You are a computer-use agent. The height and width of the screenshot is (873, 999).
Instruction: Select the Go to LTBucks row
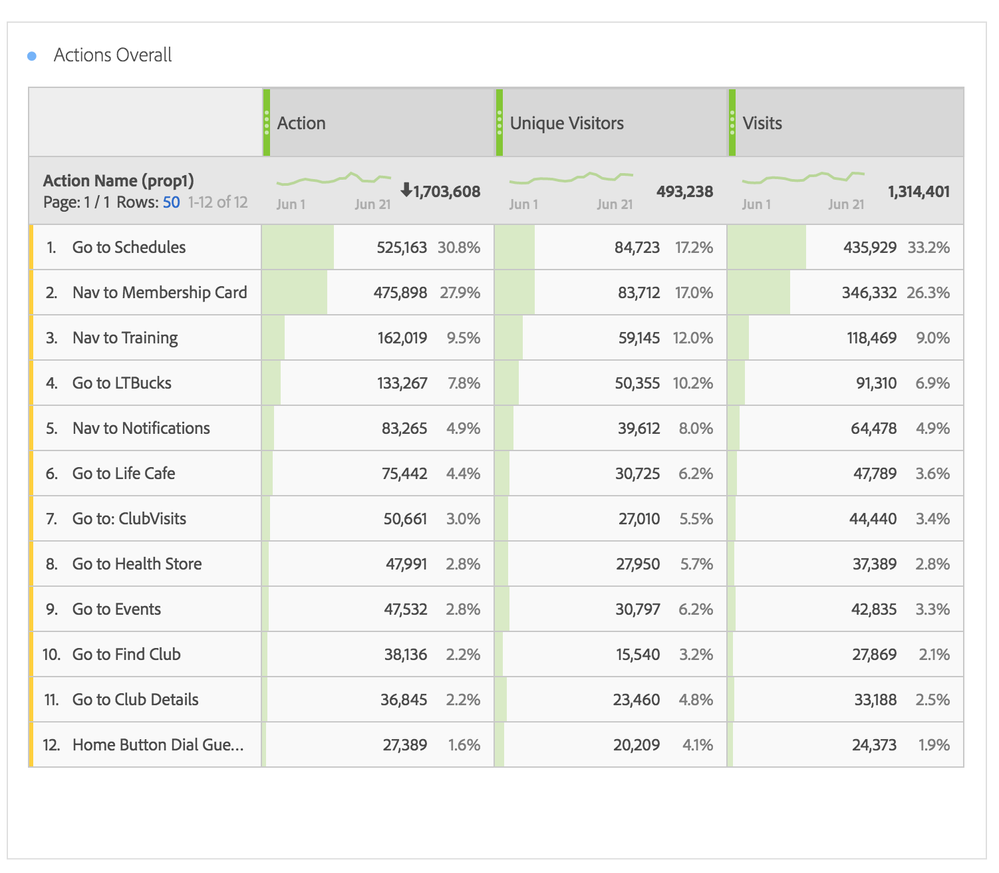[122, 383]
